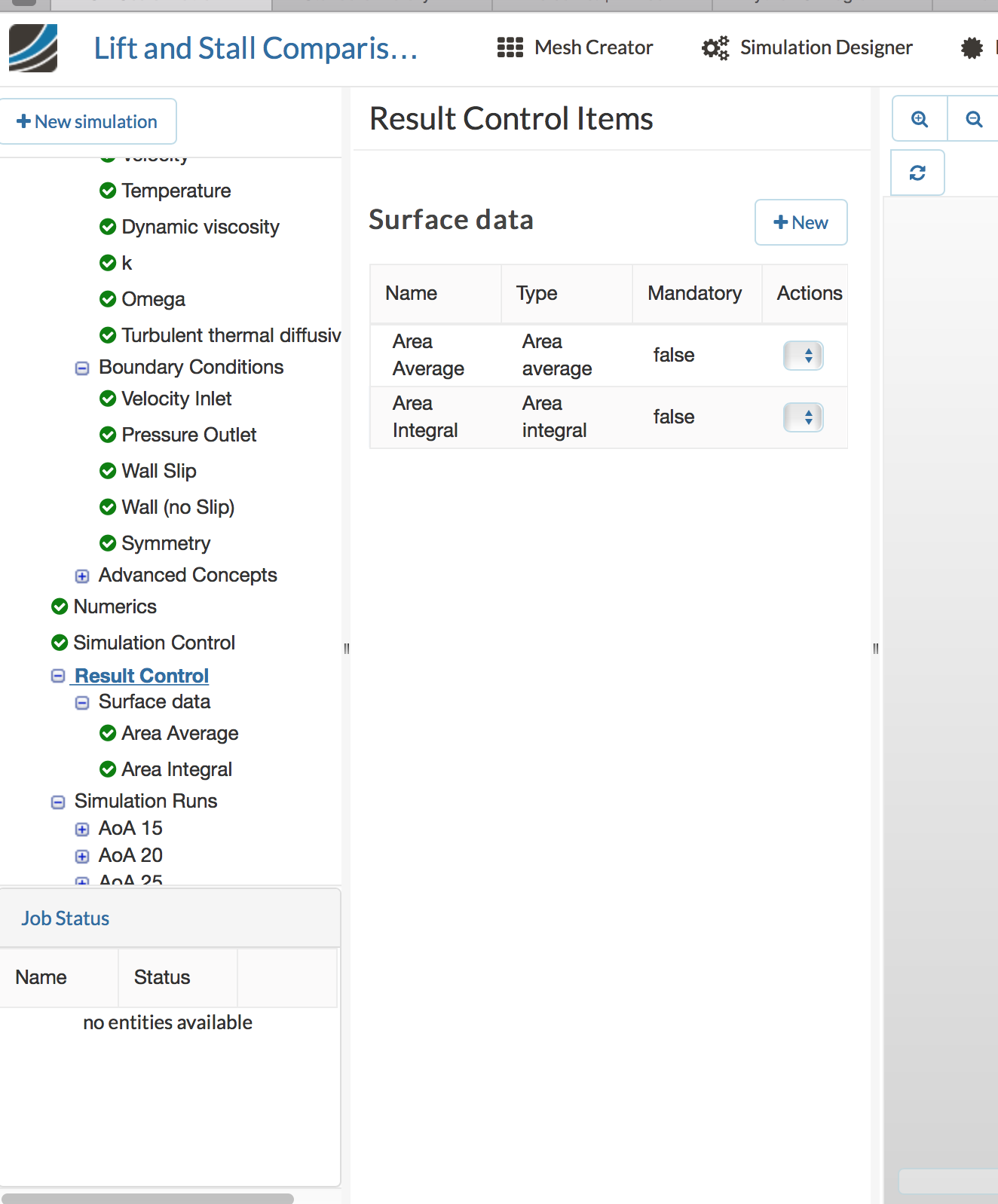The height and width of the screenshot is (1204, 998).
Task: Add a new surface data item
Action: click(x=801, y=222)
